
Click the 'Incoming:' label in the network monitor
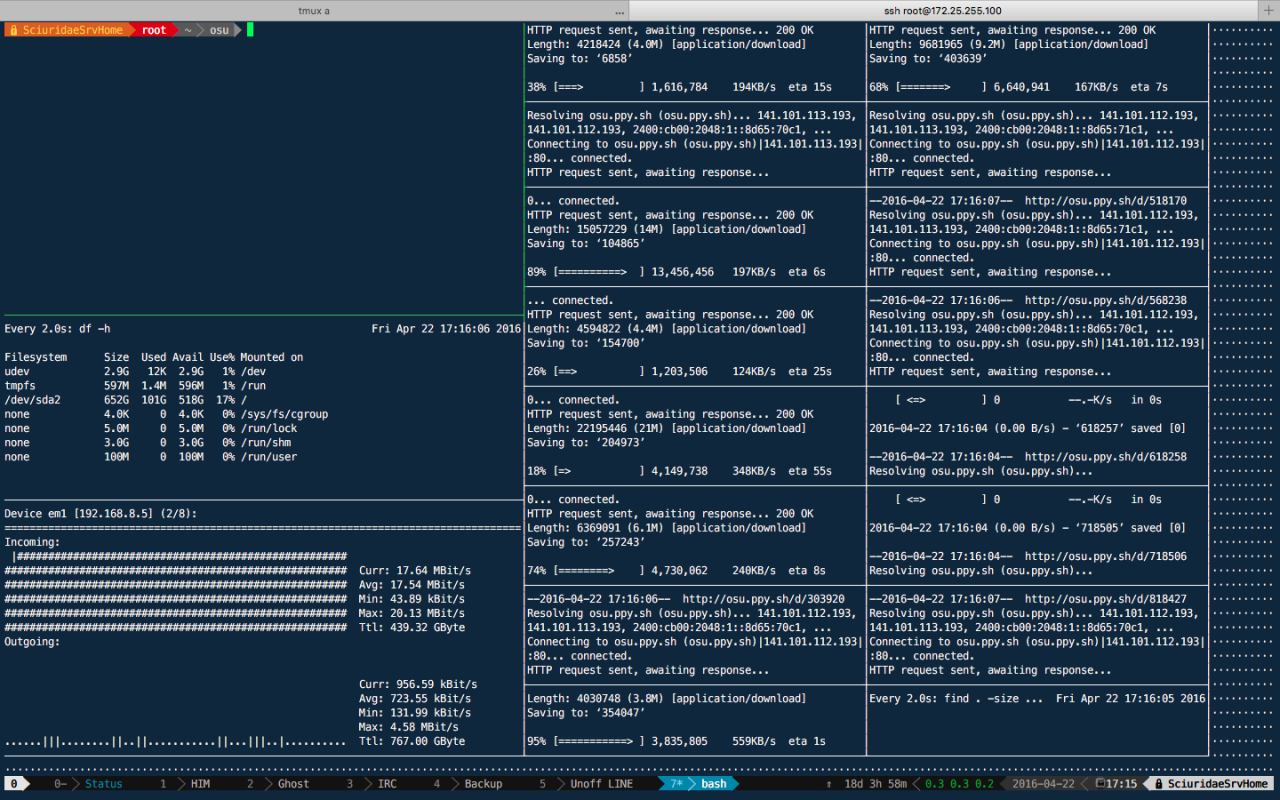point(32,542)
